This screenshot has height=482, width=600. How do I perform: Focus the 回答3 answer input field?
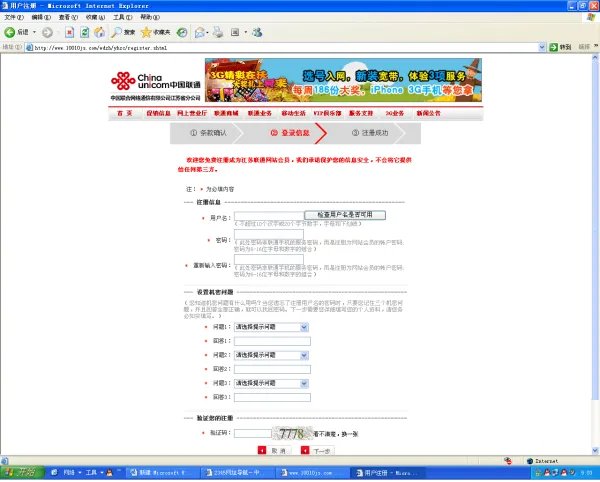pyautogui.click(x=272, y=397)
